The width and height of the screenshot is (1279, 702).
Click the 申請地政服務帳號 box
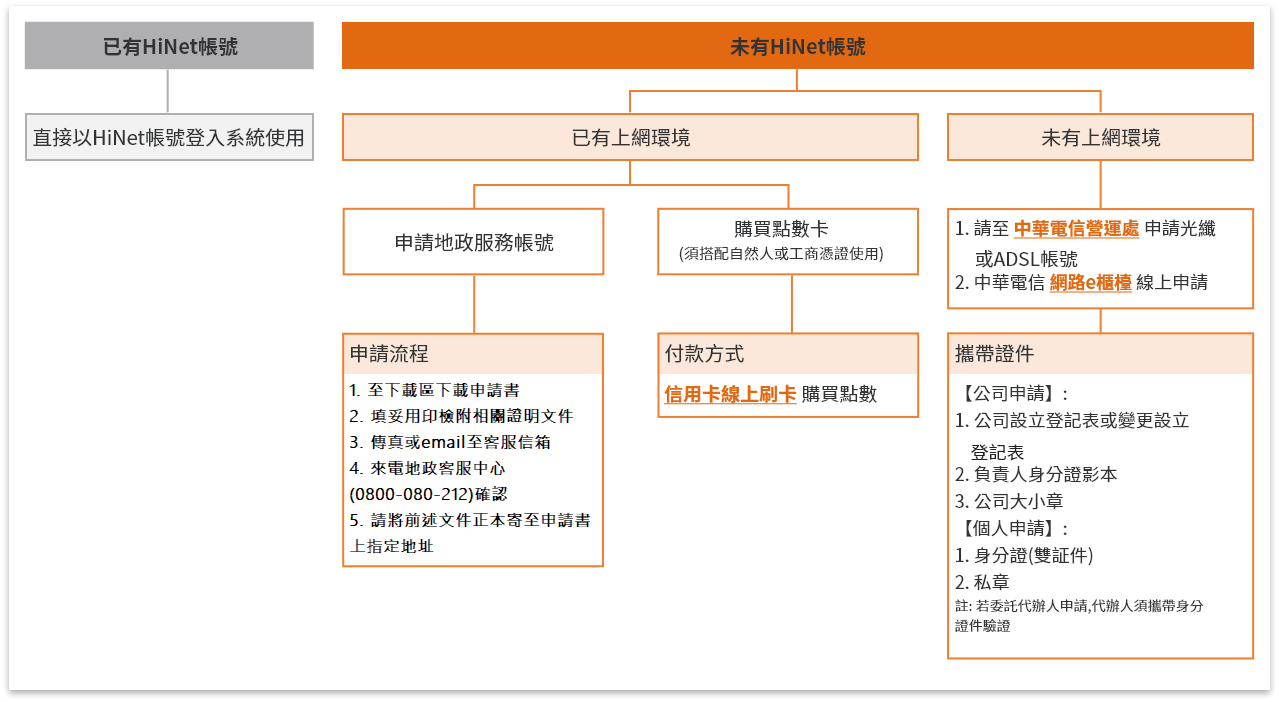(x=473, y=242)
